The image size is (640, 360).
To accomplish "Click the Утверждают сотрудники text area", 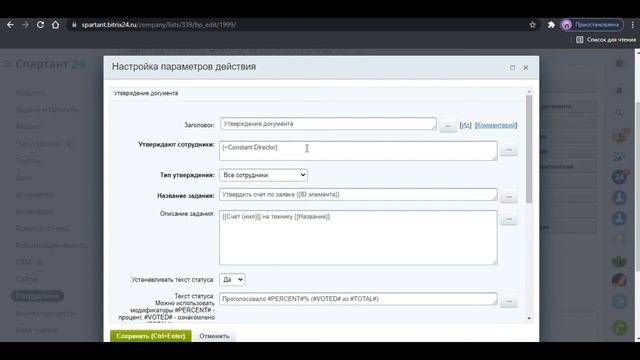I will (x=358, y=151).
